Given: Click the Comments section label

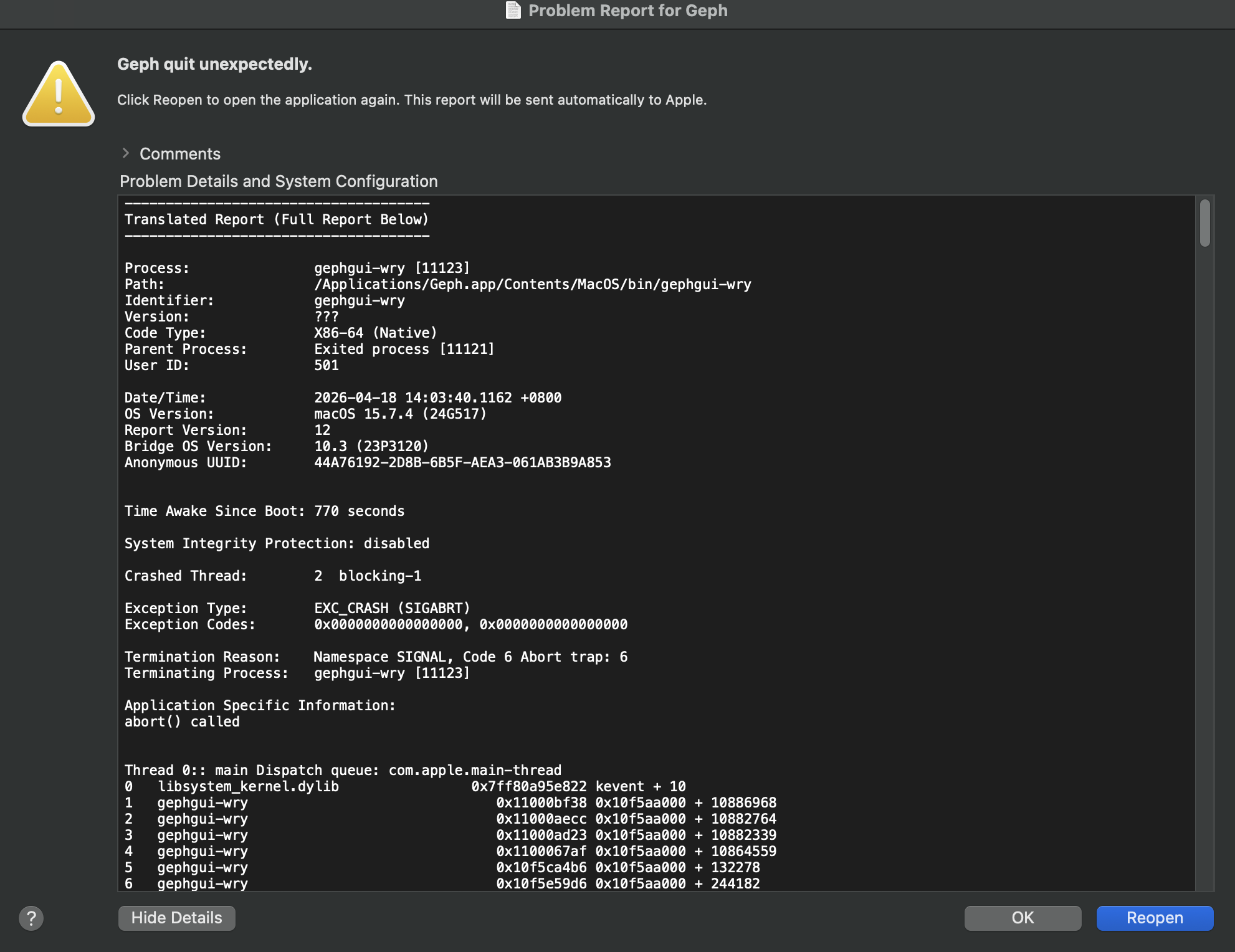Looking at the screenshot, I should 179,154.
